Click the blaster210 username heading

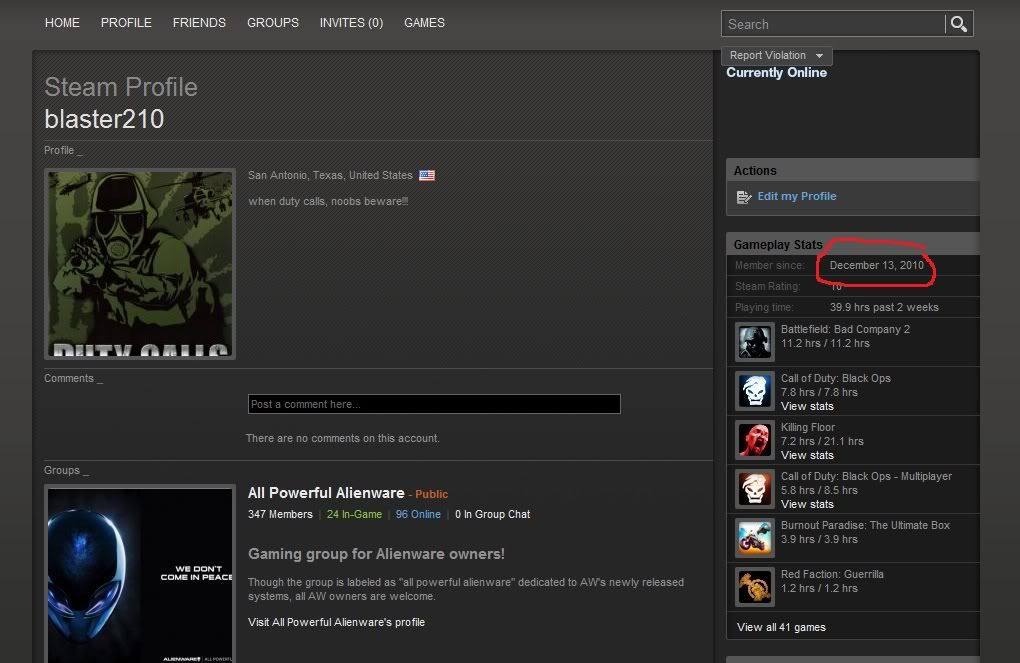click(x=104, y=119)
